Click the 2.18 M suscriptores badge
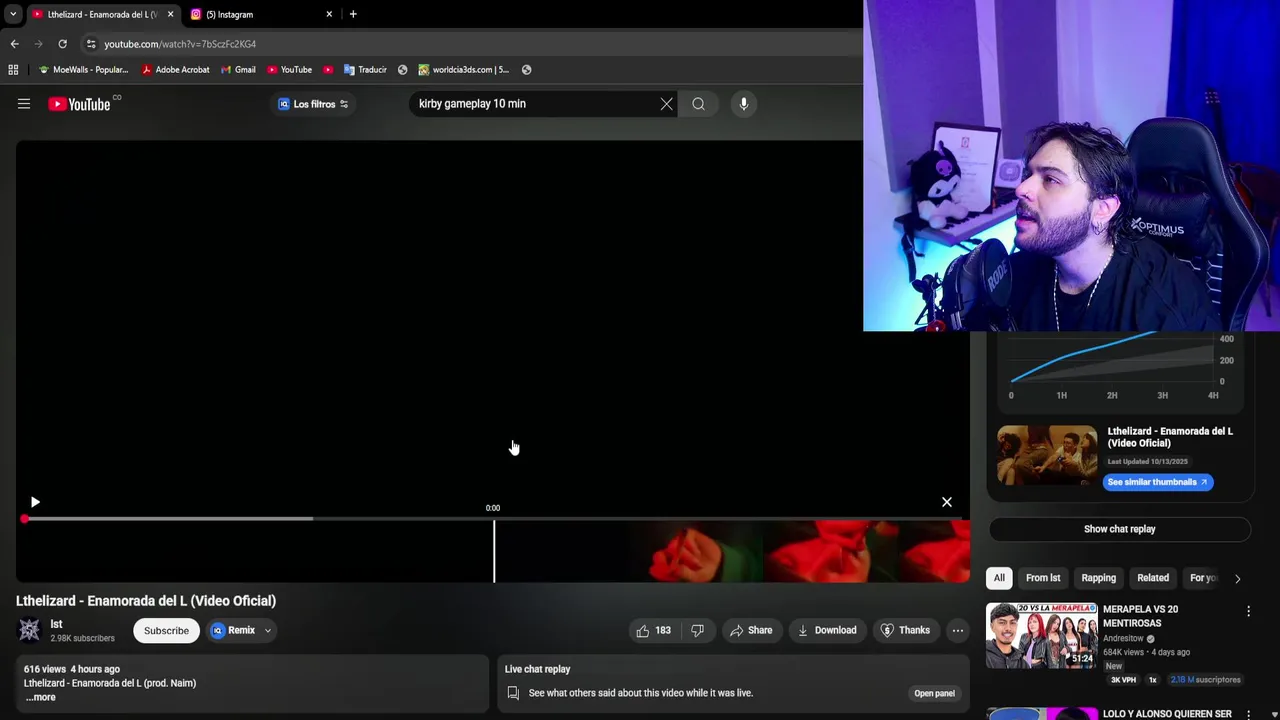Screen dimensions: 1280x720 (x=1205, y=680)
